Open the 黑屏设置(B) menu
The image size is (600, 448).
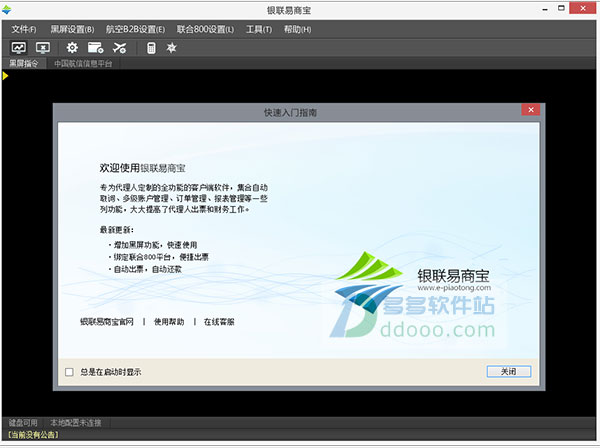tap(72, 29)
